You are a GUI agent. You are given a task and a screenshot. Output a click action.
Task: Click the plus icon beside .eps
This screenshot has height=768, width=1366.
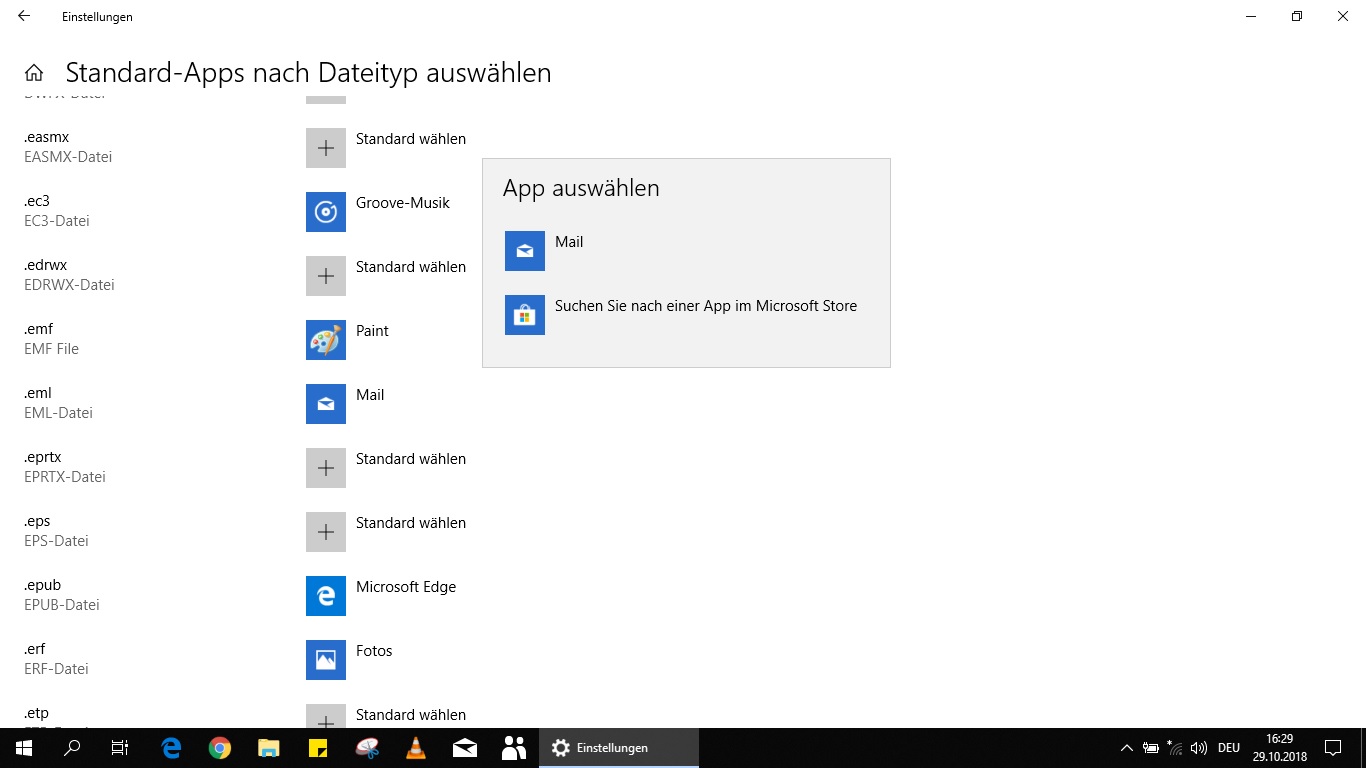326,532
